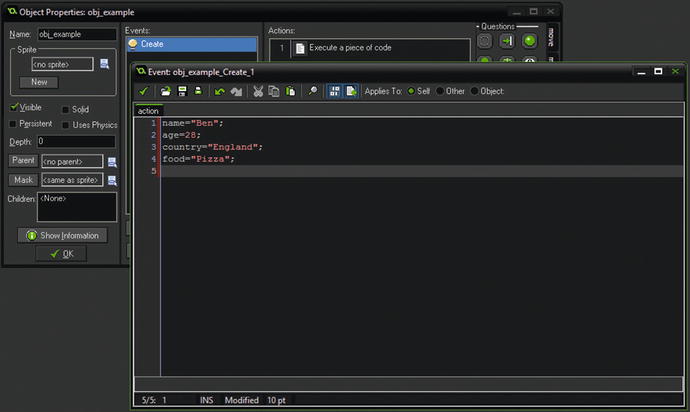Toggle the Visible checkbox

[15, 107]
